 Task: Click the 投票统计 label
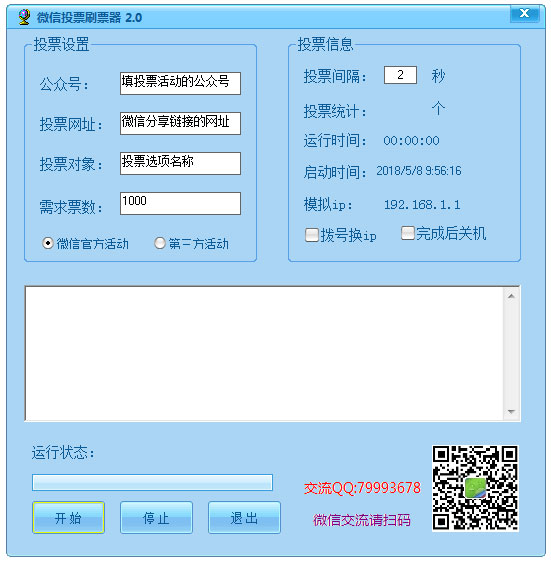tap(335, 111)
